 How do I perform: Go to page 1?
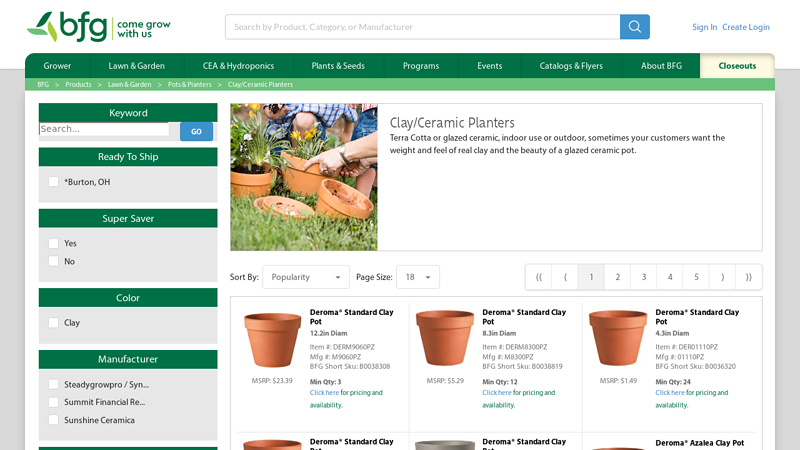pyautogui.click(x=591, y=277)
